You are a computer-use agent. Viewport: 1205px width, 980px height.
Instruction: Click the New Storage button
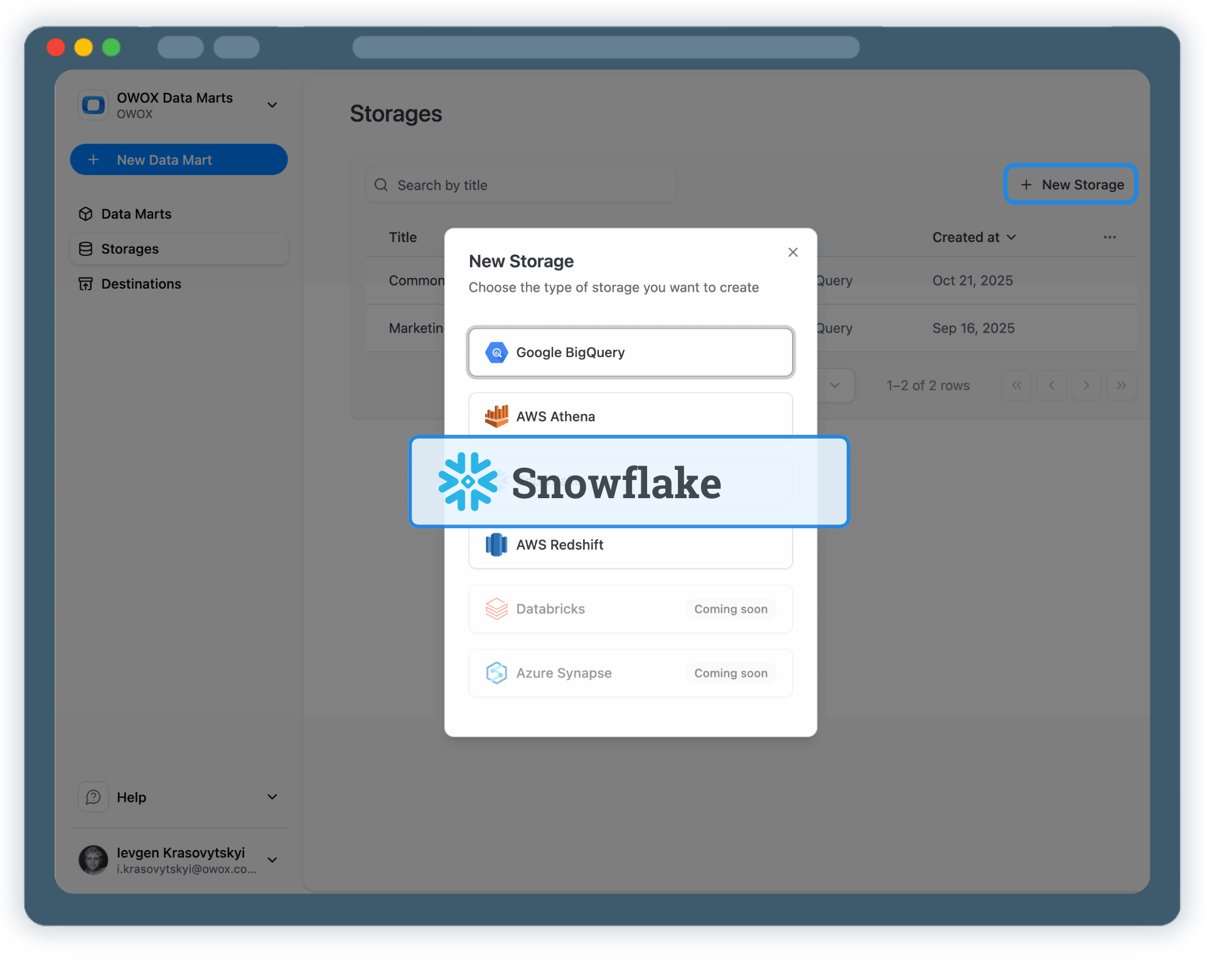click(1070, 184)
